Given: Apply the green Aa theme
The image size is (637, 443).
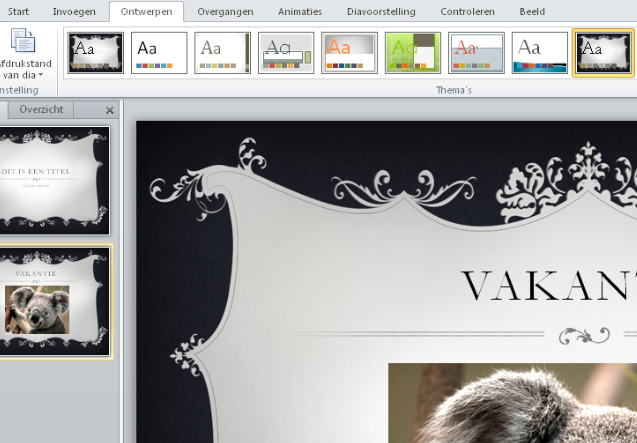Looking at the screenshot, I should [413, 53].
